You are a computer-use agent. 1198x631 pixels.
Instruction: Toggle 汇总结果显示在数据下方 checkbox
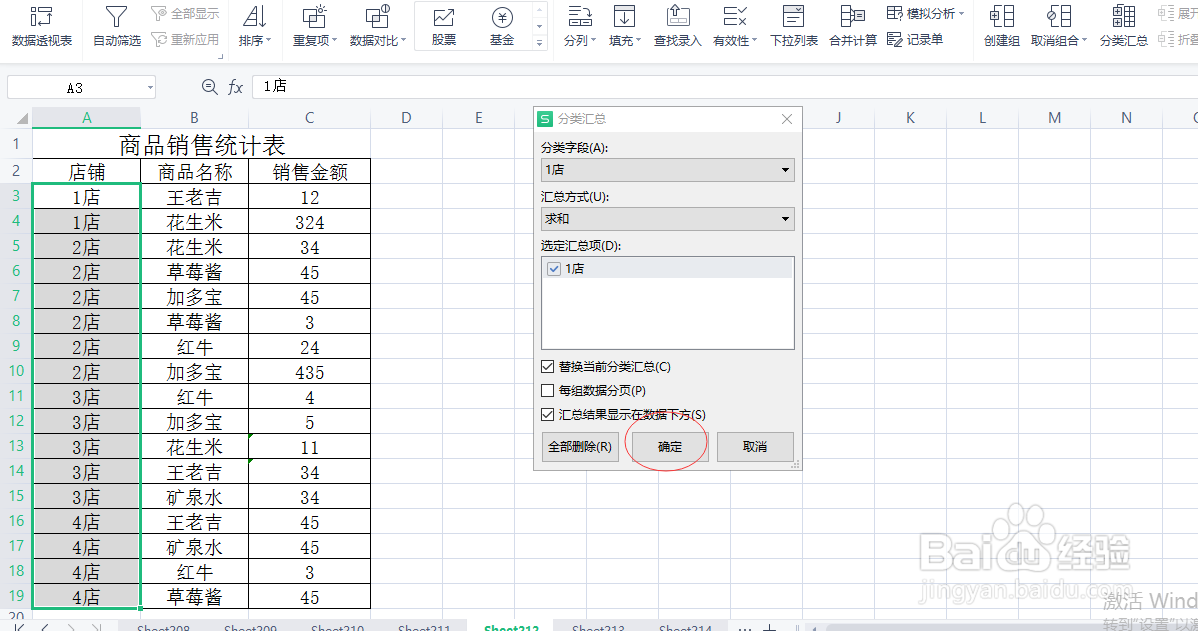(547, 415)
